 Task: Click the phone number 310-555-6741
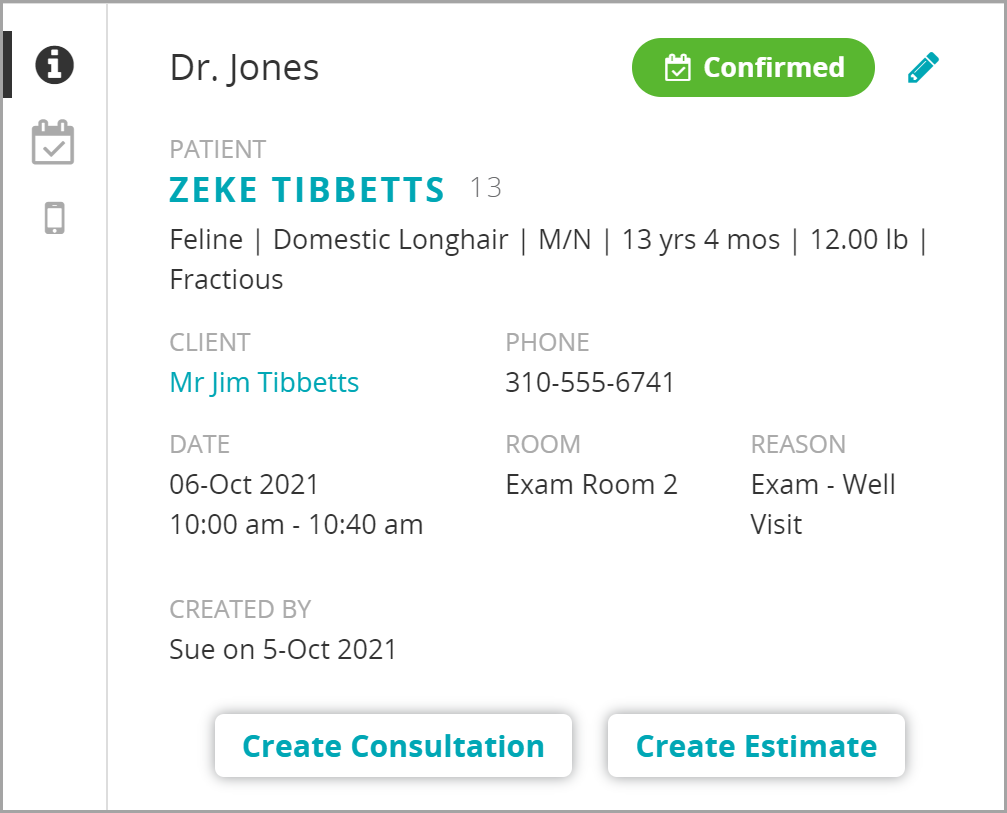[590, 382]
